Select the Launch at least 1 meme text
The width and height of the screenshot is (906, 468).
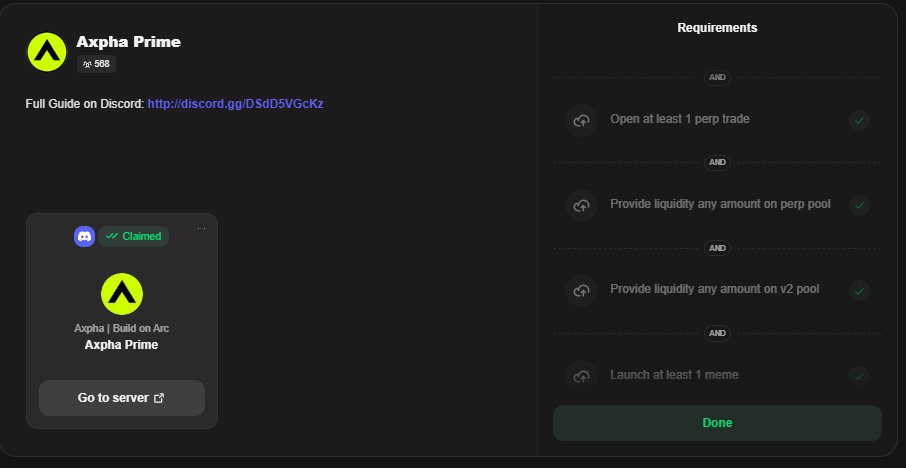pos(674,375)
